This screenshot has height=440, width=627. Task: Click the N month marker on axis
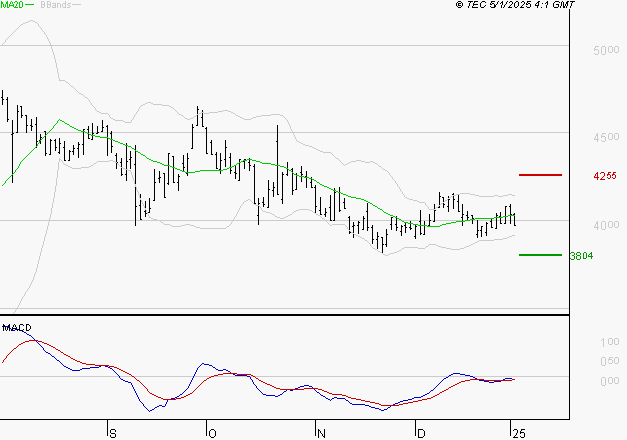coord(321,434)
